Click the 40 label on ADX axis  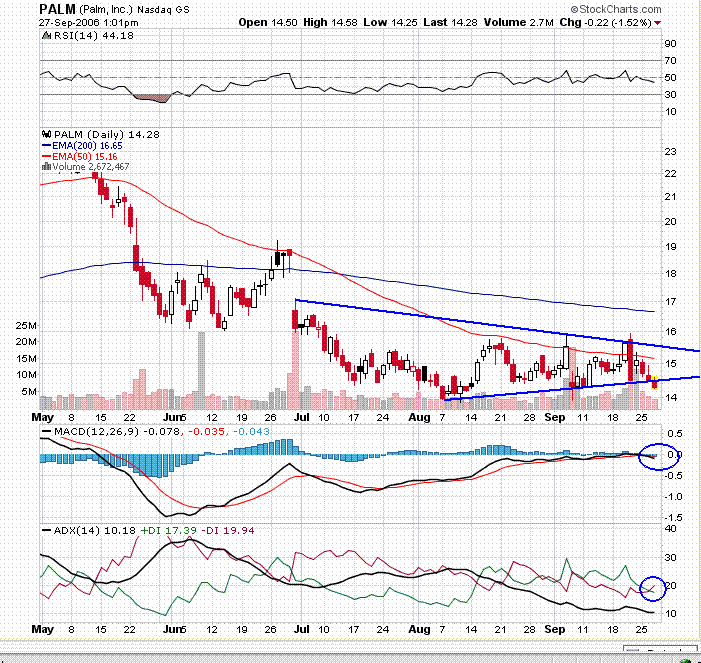[670, 528]
